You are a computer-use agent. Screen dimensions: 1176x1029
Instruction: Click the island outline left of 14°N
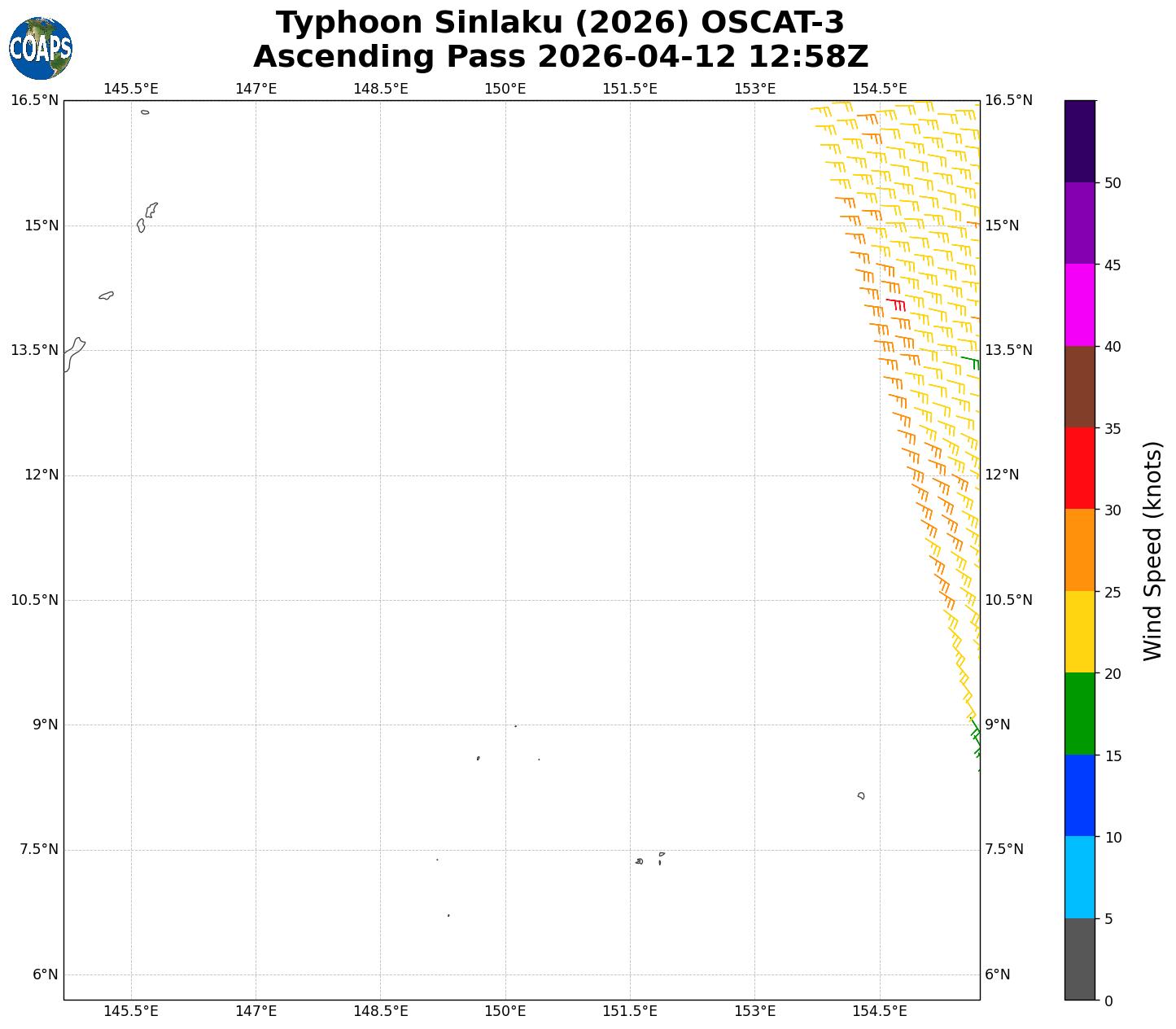coord(107,296)
